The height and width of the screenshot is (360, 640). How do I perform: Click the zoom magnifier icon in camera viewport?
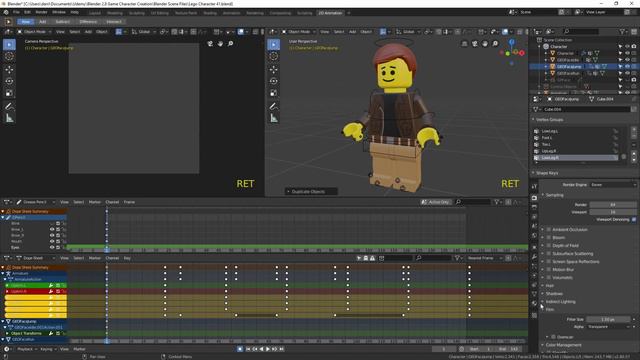[x=231, y=43]
